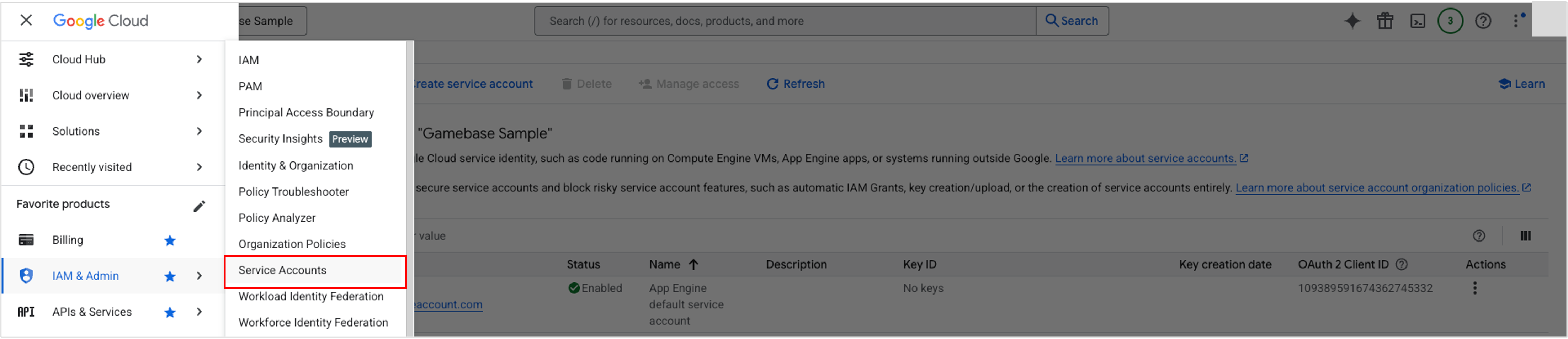Open the project selector button

(272, 21)
